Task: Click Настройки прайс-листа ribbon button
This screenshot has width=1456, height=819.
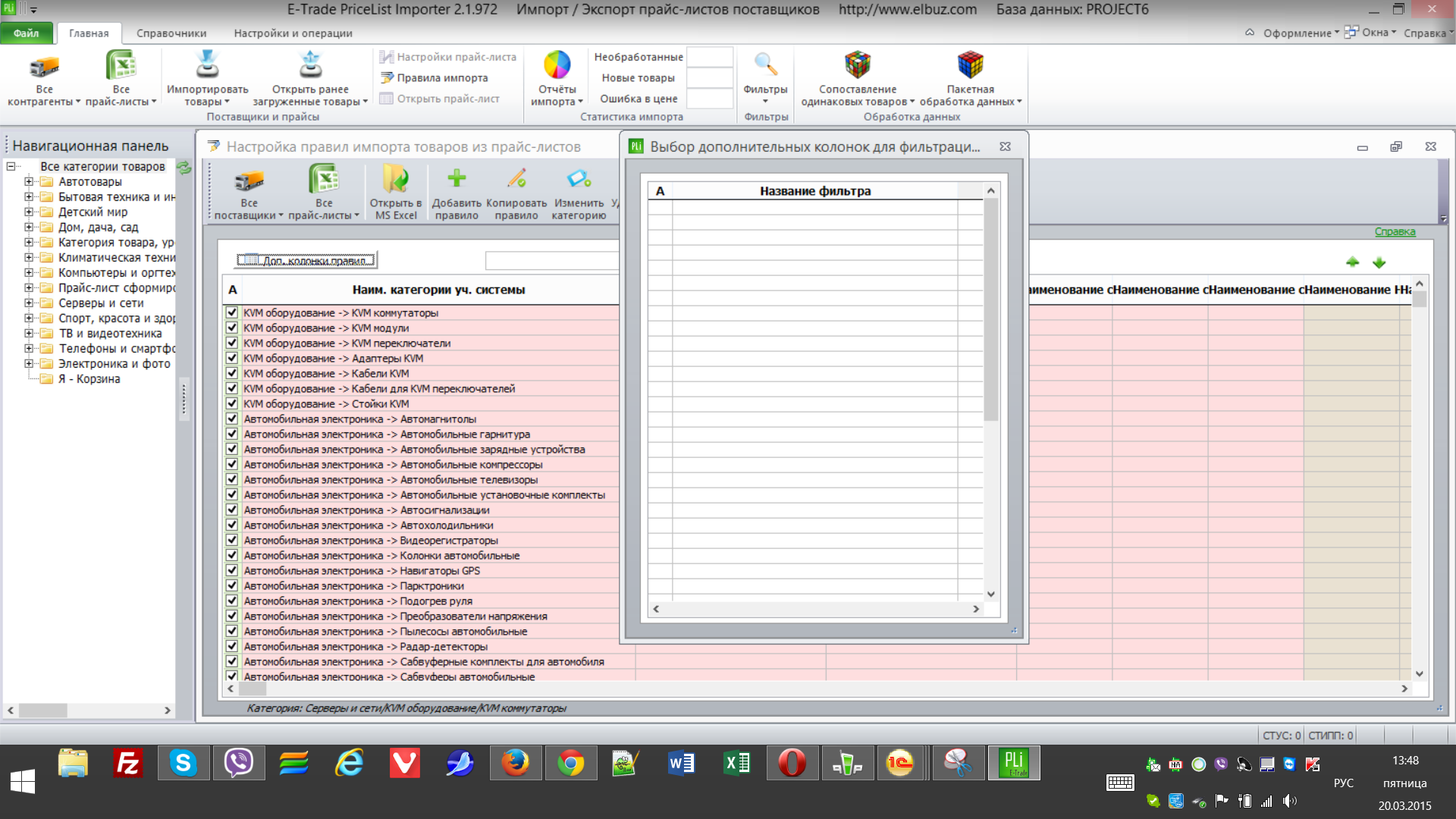Action: 447,57
